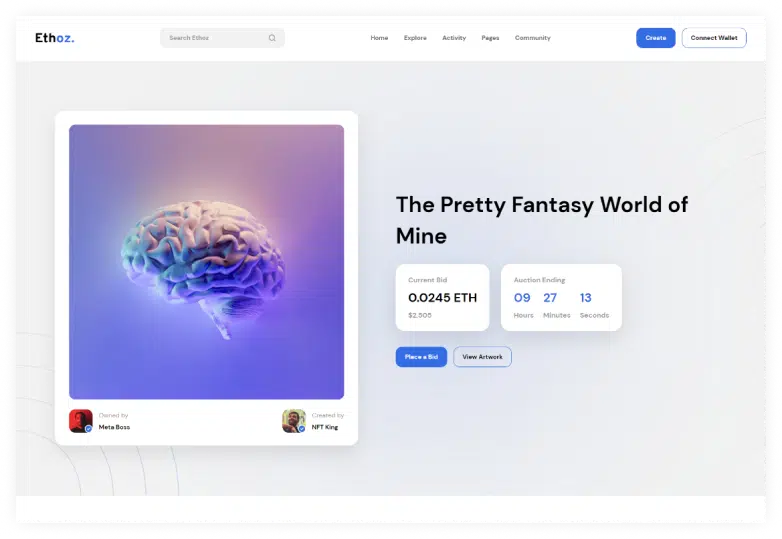782x539 pixels.
Task: Click the search magnifier icon
Action: coord(272,38)
